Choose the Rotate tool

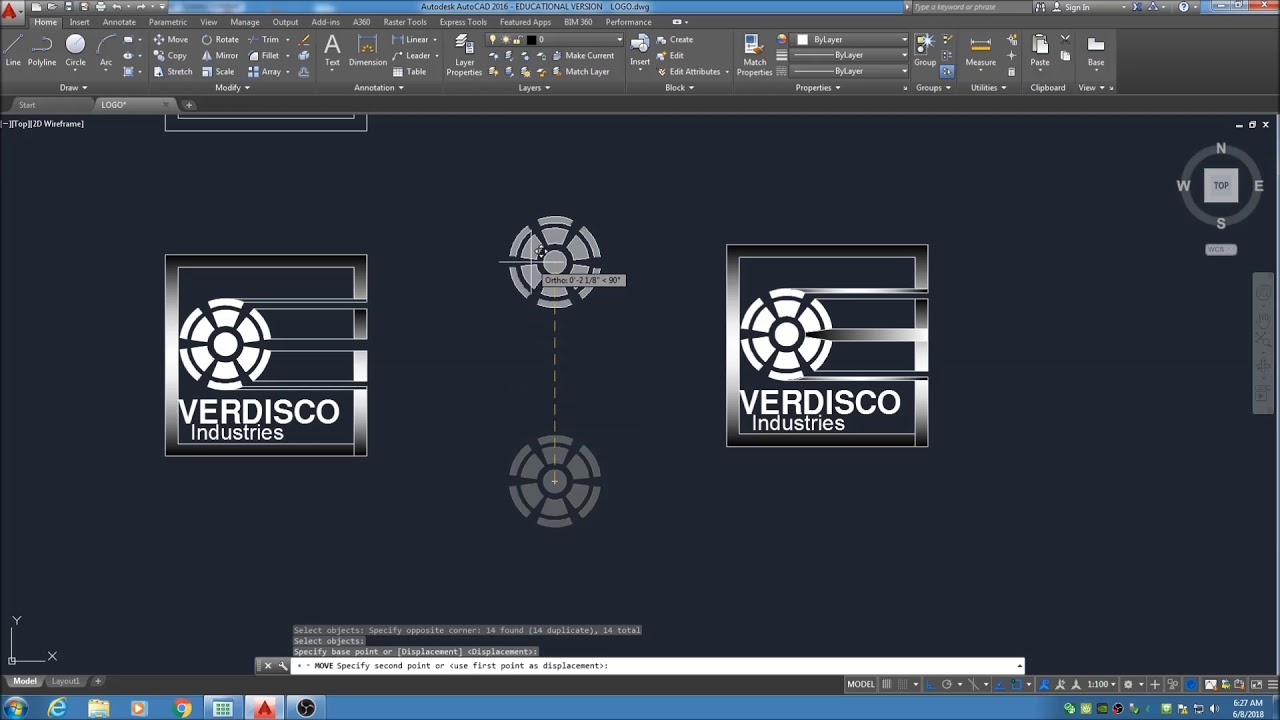[220, 40]
